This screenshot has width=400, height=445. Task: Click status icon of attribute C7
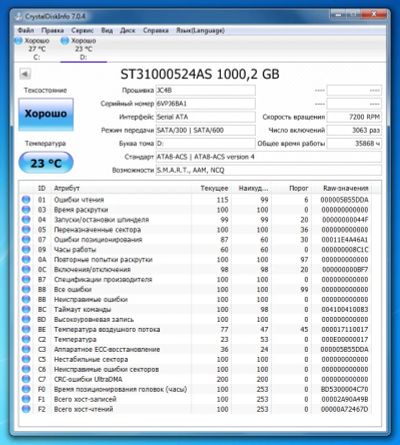(26, 379)
